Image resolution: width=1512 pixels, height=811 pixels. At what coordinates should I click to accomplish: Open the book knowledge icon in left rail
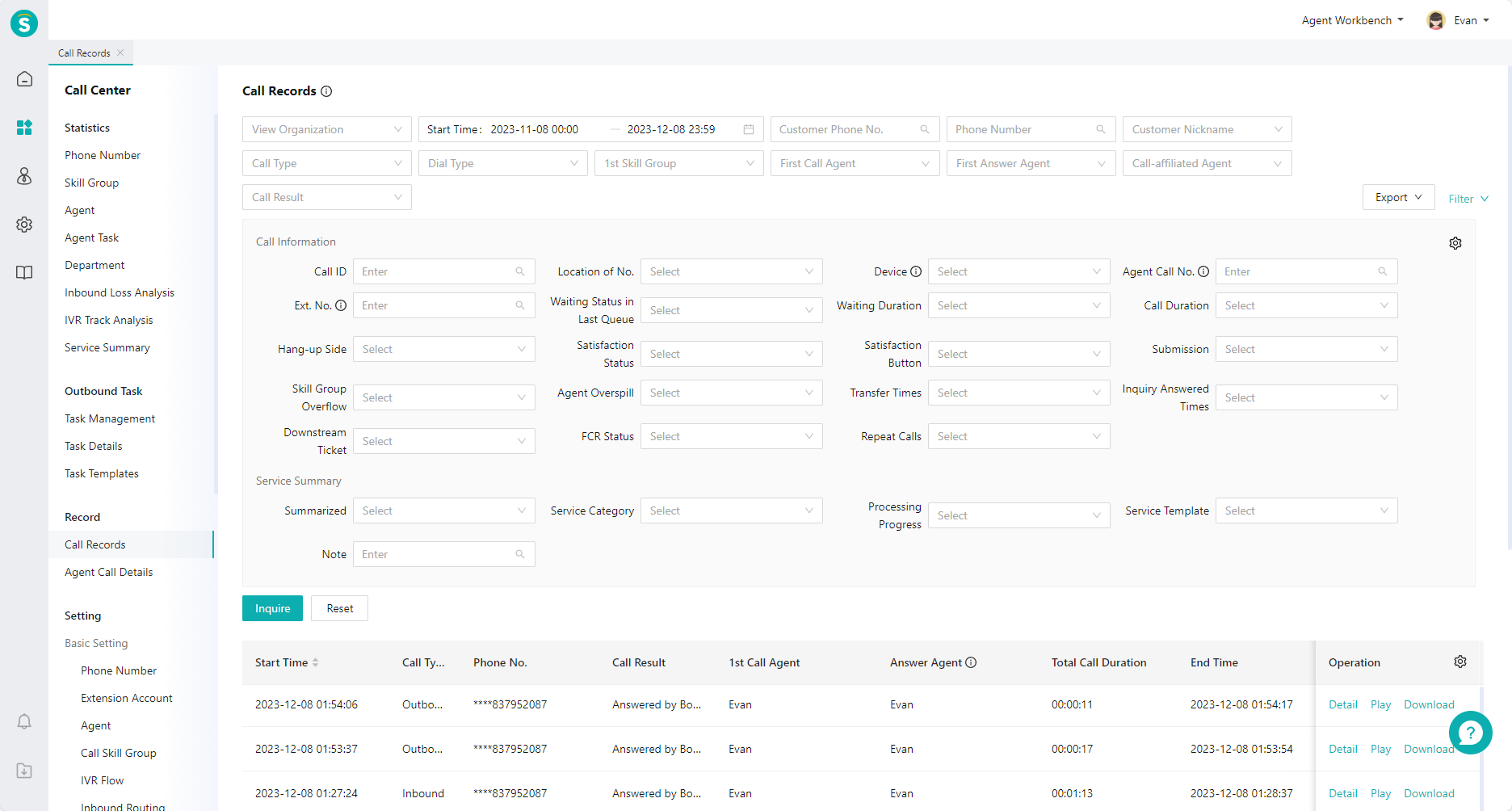[24, 273]
